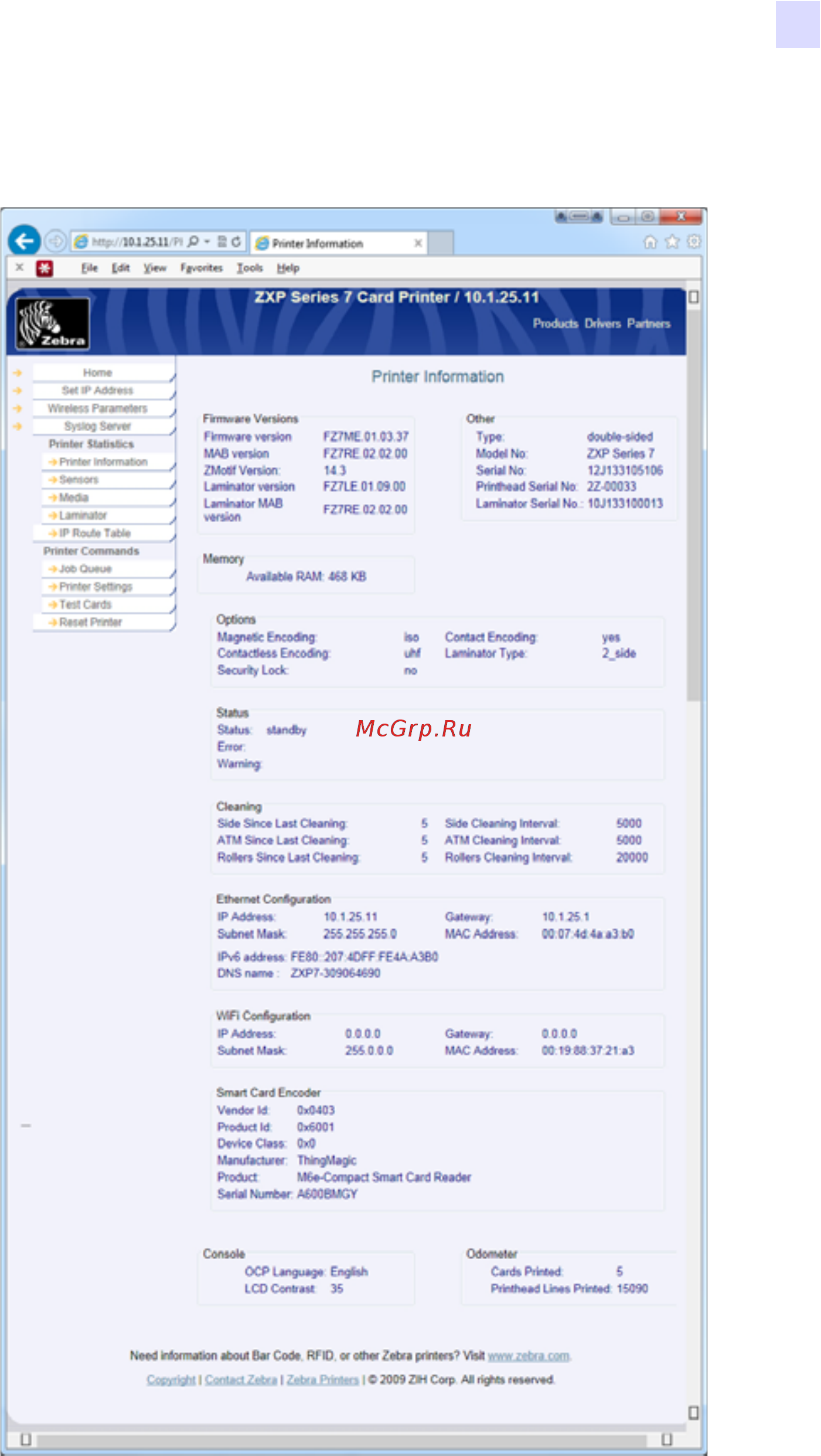Open Syslog Server page
The width and height of the screenshot is (821, 1456).
(x=104, y=426)
